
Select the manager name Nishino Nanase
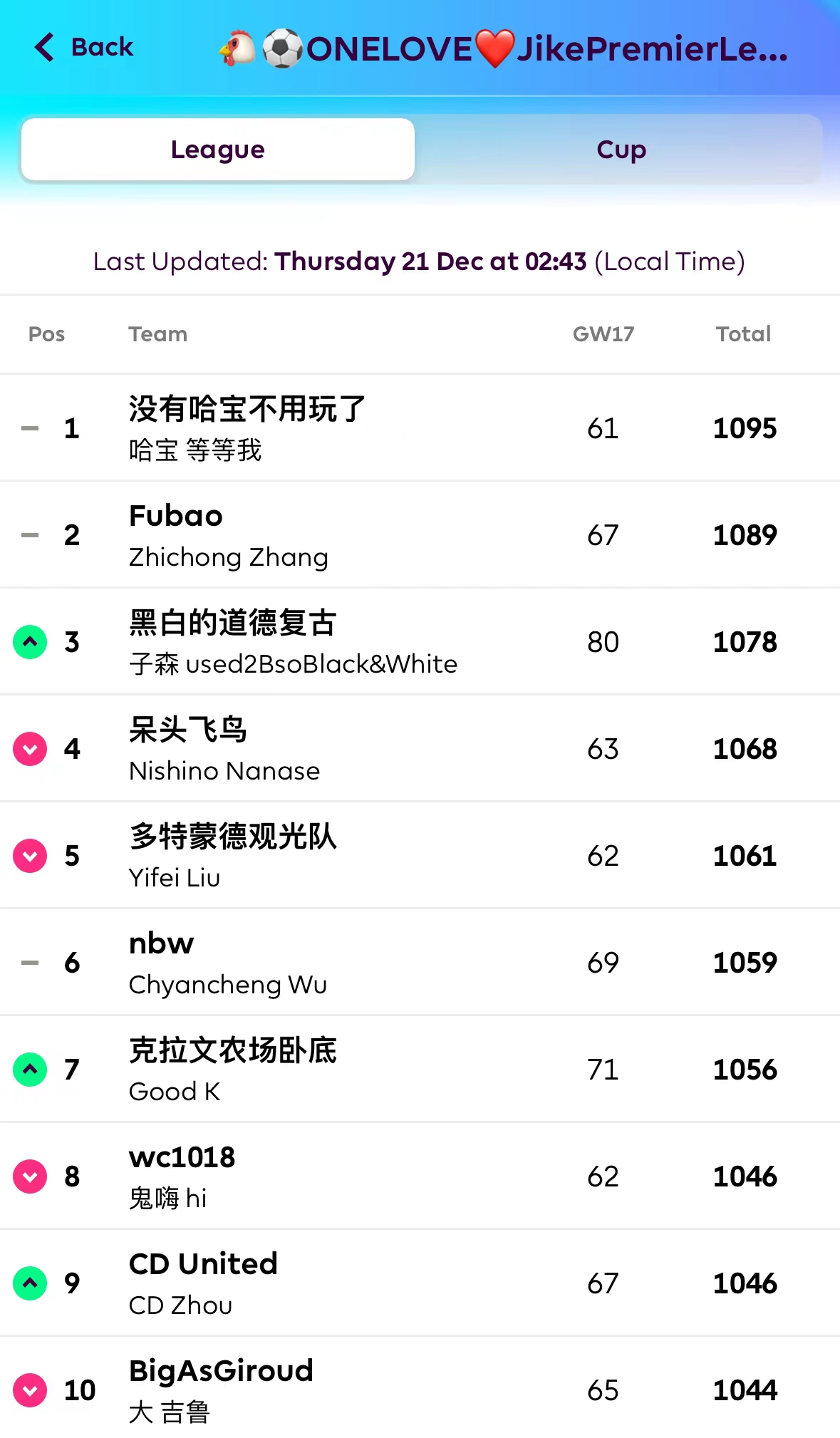[224, 771]
